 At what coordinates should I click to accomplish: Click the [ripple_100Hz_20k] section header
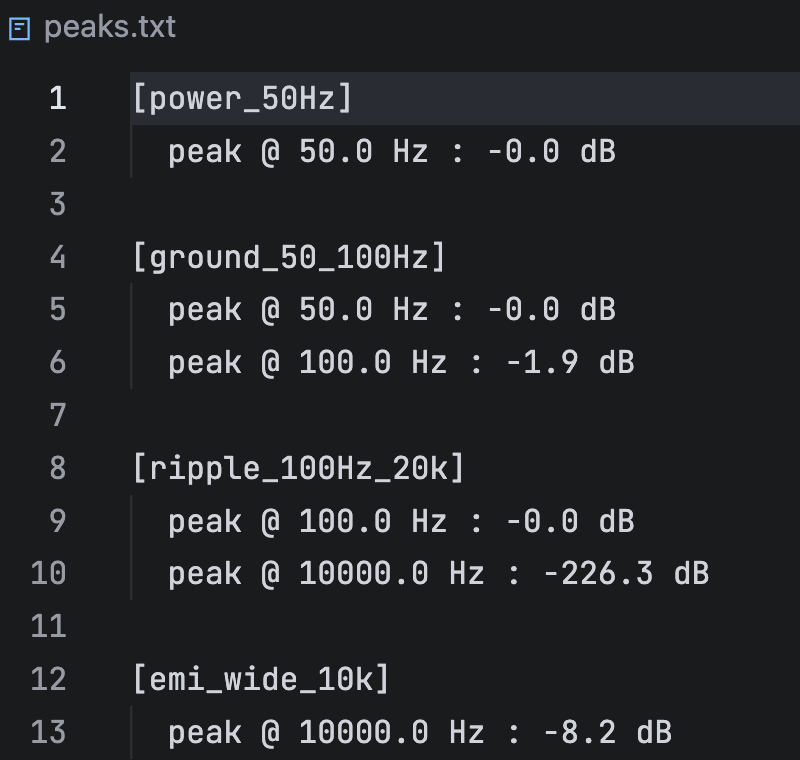point(298,468)
